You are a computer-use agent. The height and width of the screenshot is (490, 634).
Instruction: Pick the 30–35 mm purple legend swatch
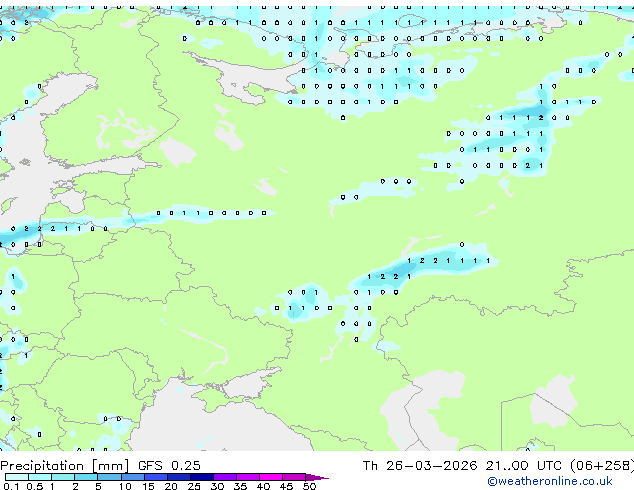(225, 477)
